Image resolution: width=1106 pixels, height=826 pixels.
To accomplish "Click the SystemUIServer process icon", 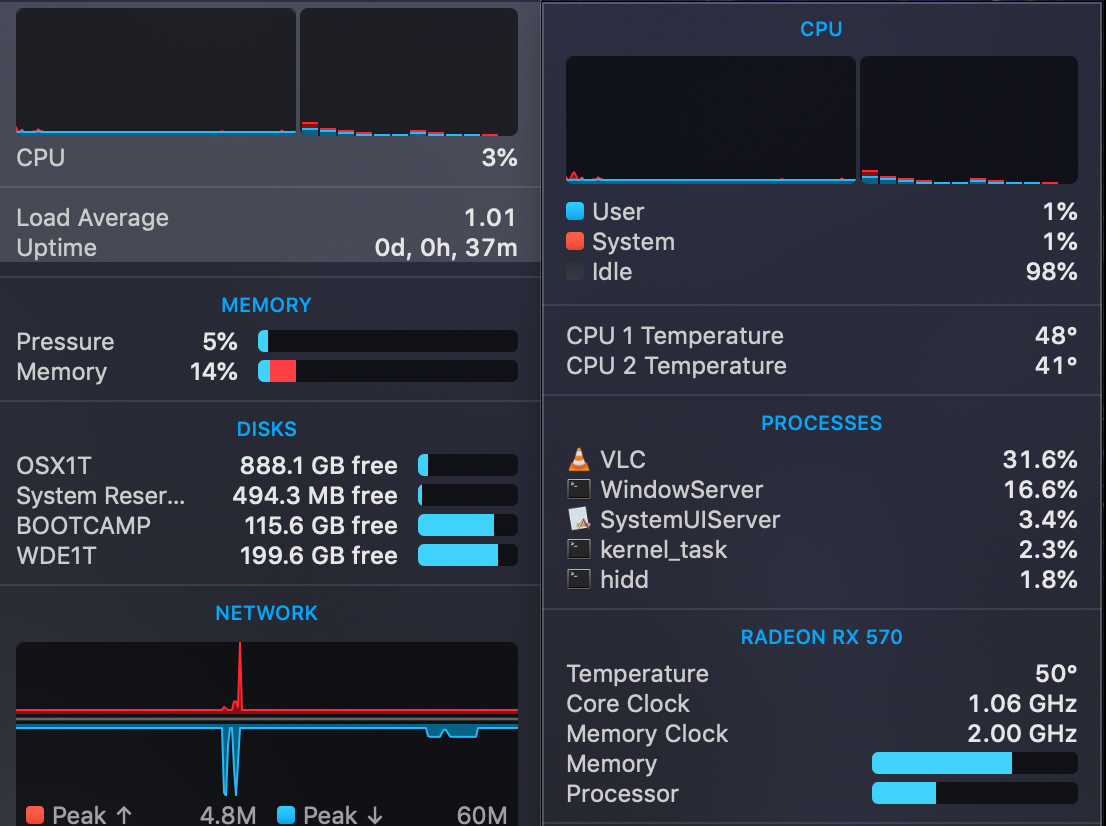I will point(579,520).
